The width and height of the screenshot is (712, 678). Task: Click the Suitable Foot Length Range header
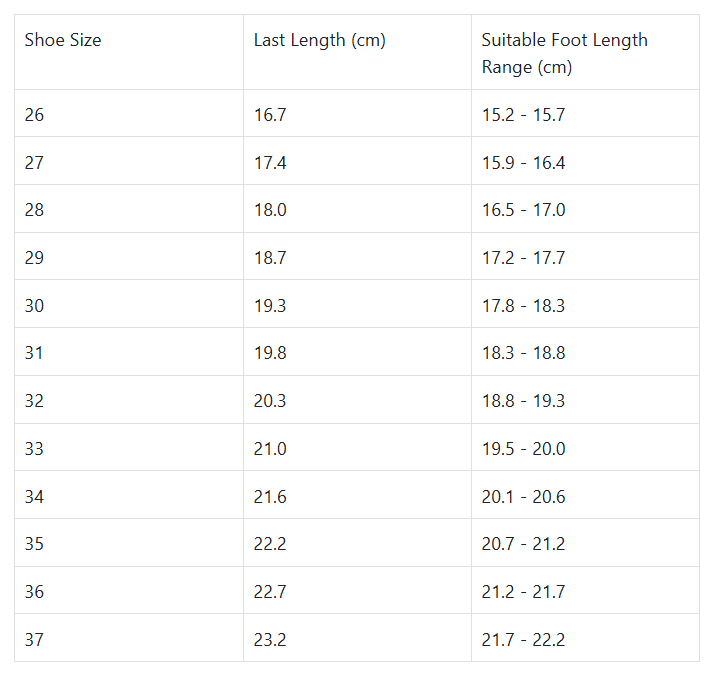564,53
